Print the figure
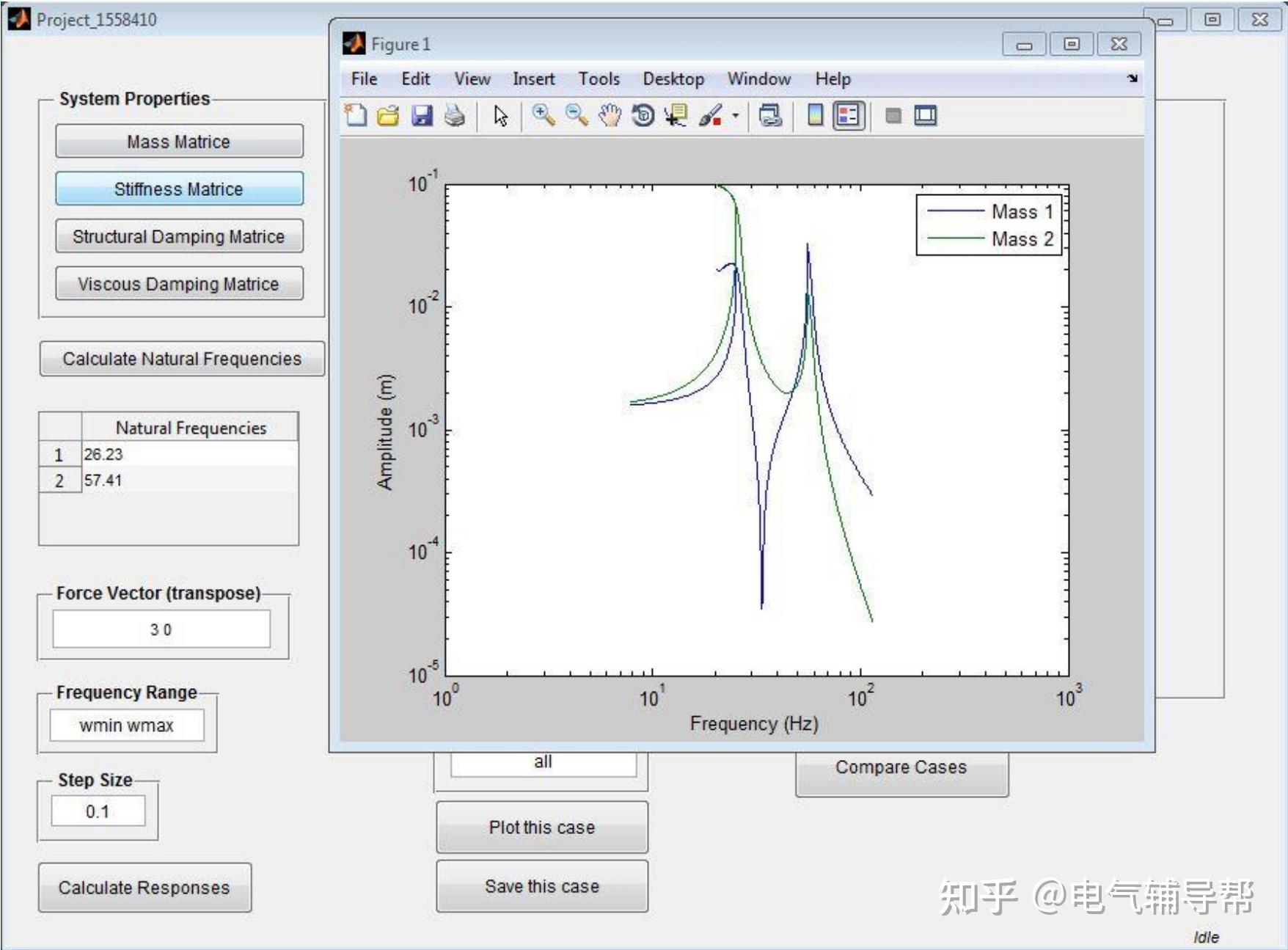Viewport: 1288px width, 950px height. click(455, 115)
